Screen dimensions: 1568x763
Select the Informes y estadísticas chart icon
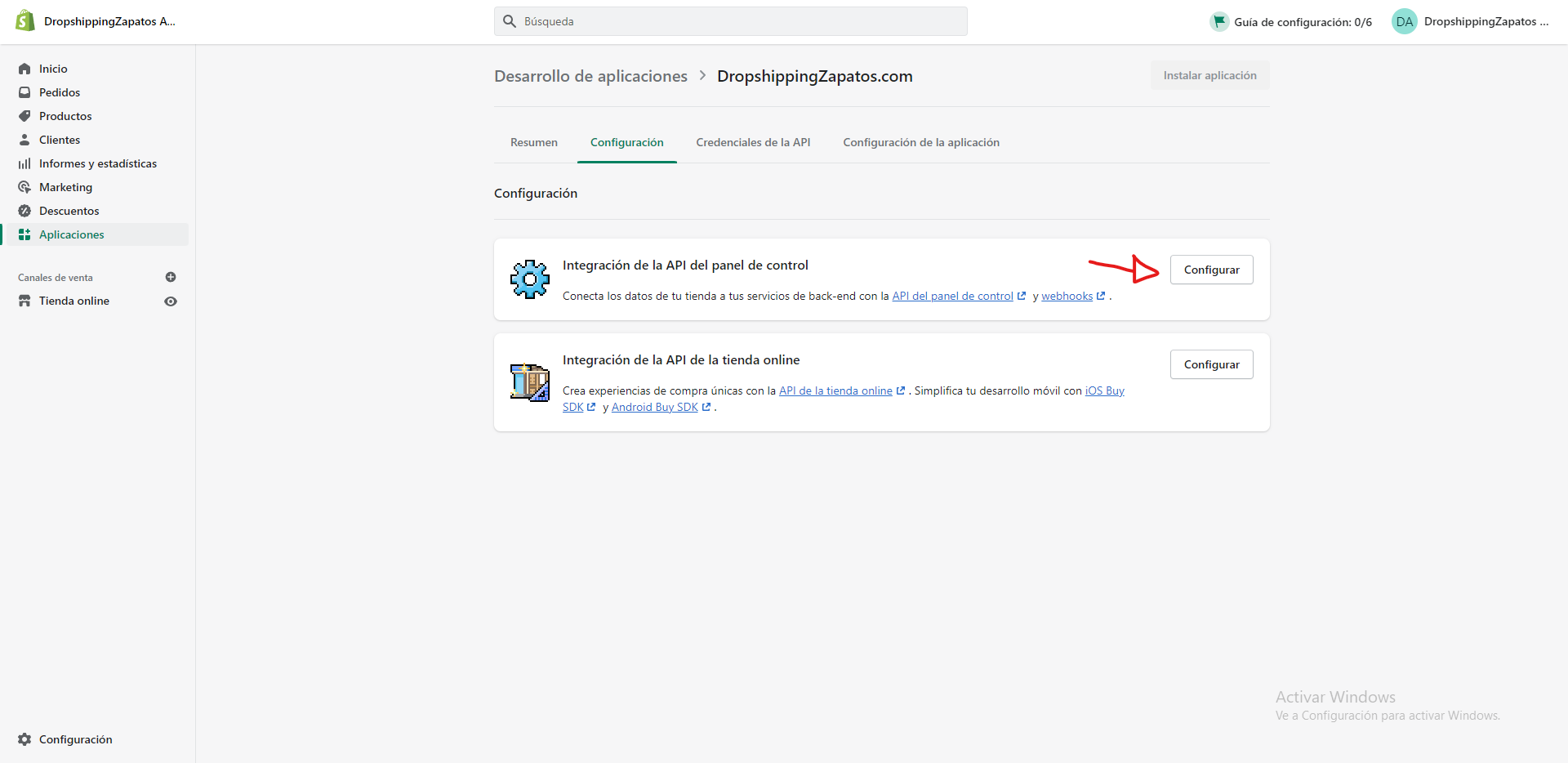pyautogui.click(x=24, y=163)
